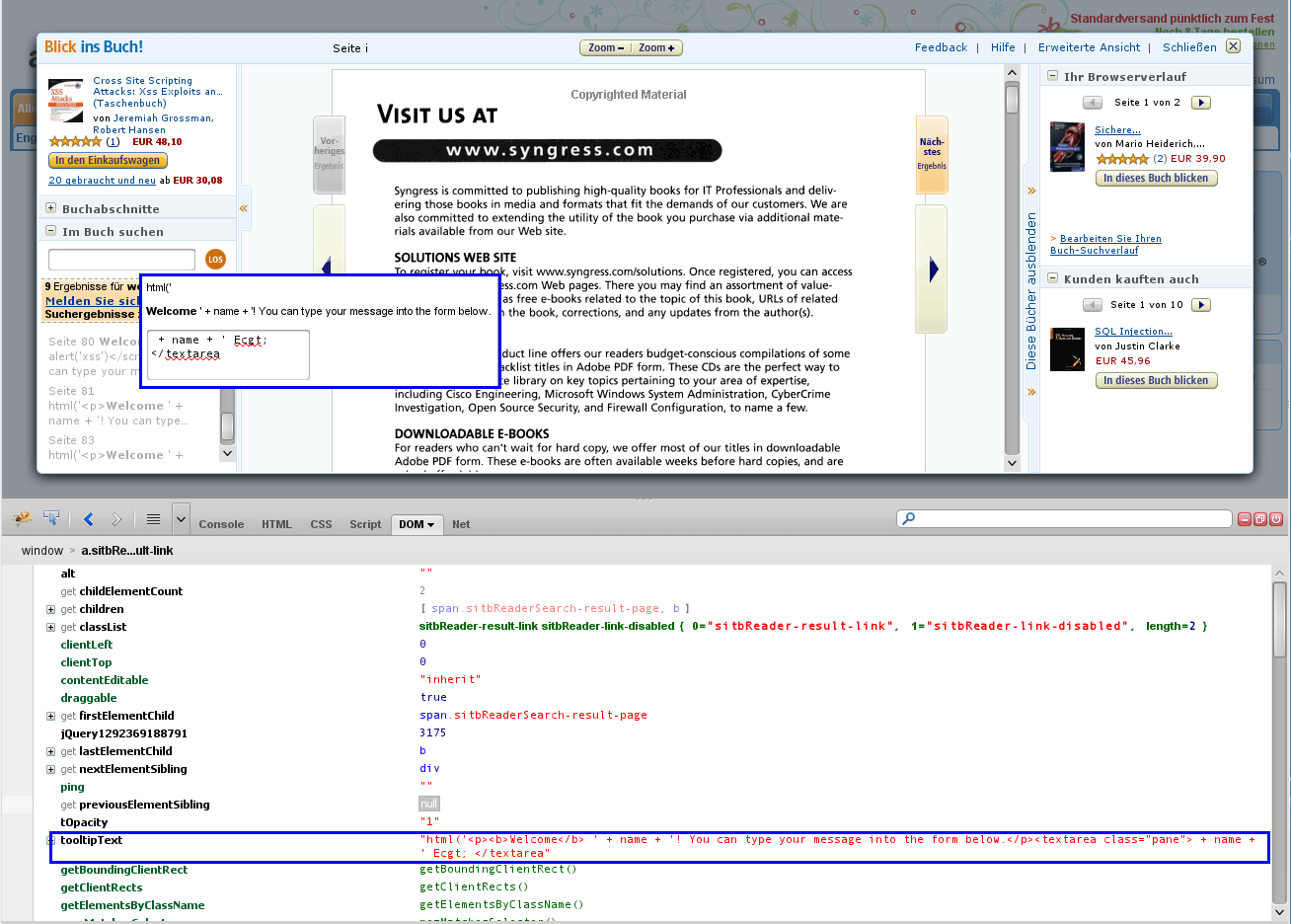
Task: Click the jQuery1292369188791 property
Action: tap(123, 733)
